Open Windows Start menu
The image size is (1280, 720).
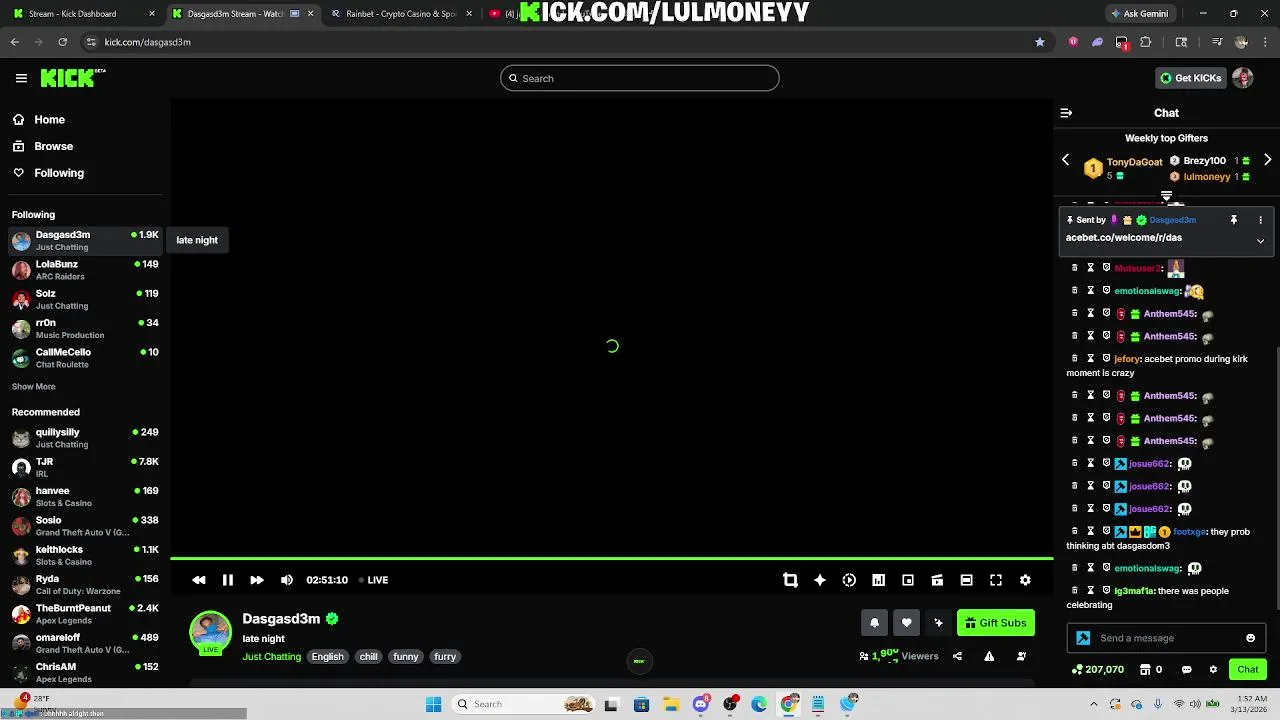click(433, 704)
